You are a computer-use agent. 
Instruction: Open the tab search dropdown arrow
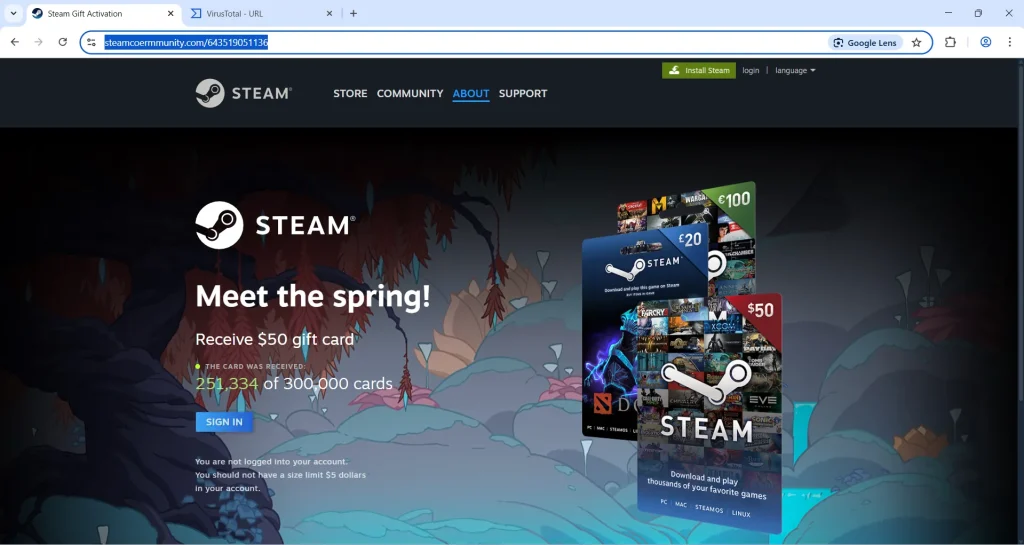click(13, 13)
